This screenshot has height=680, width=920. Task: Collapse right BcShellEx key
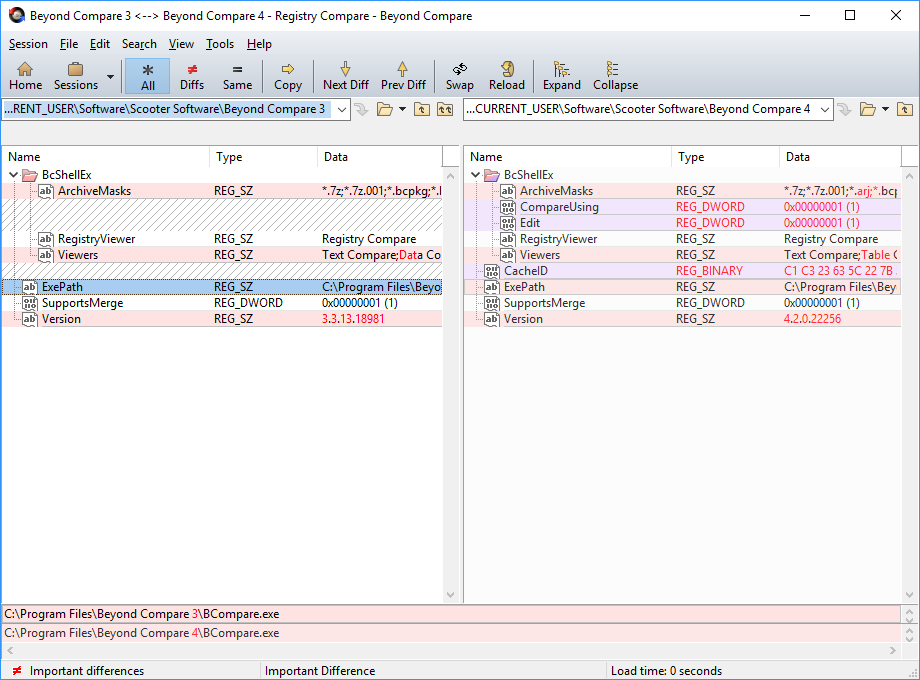tap(475, 175)
